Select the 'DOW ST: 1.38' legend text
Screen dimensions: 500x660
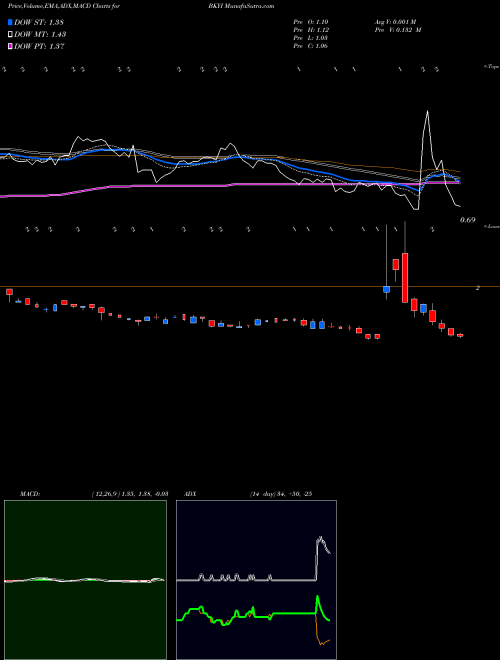(x=39, y=22)
